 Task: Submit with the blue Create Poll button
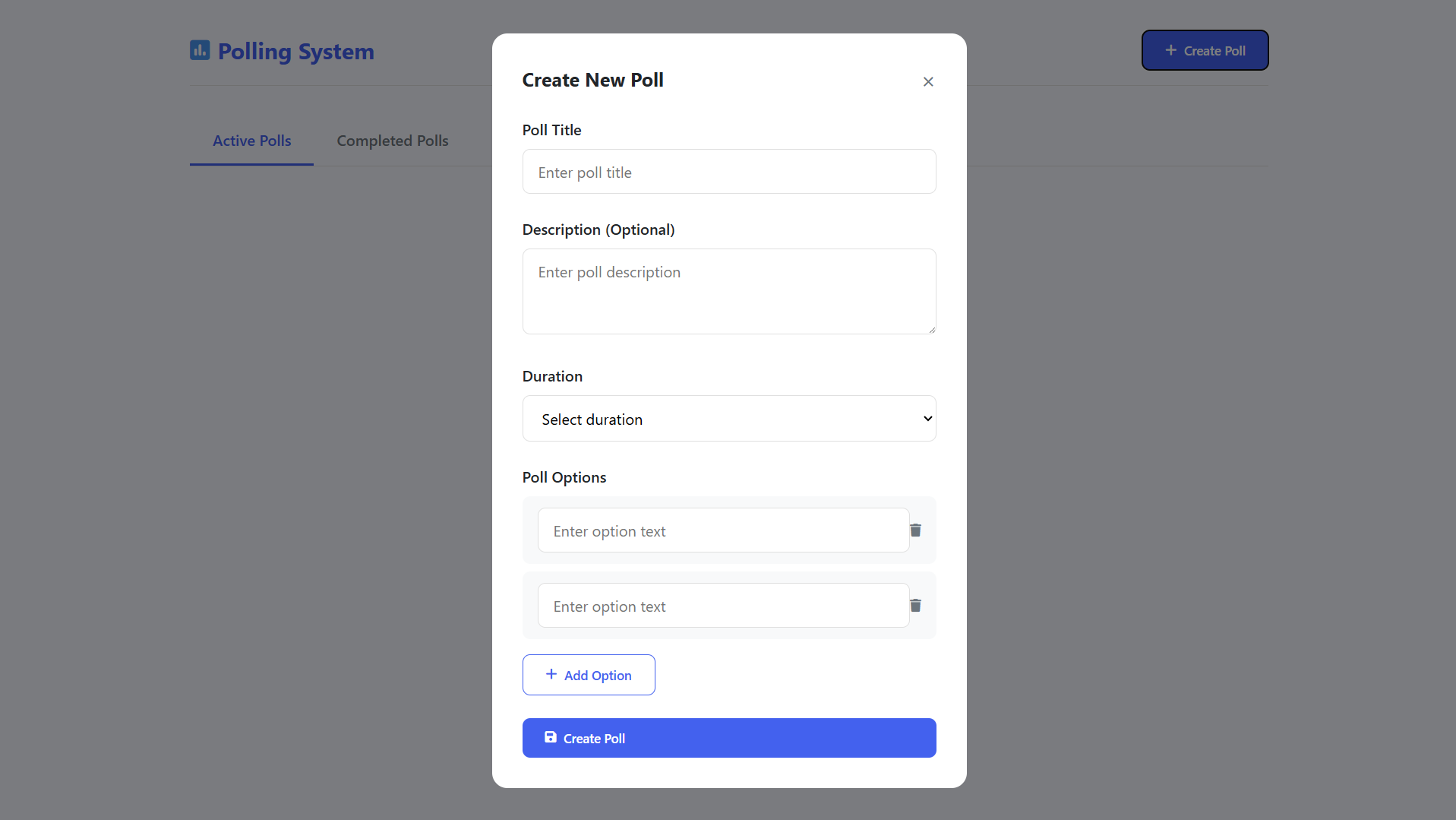tap(729, 738)
